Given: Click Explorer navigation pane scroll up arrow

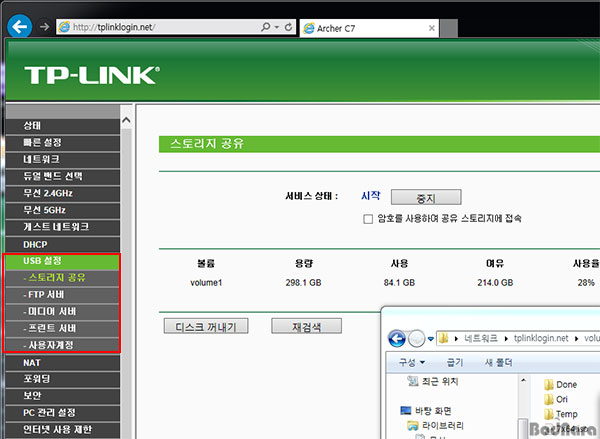Looking at the screenshot, I should tap(523, 380).
